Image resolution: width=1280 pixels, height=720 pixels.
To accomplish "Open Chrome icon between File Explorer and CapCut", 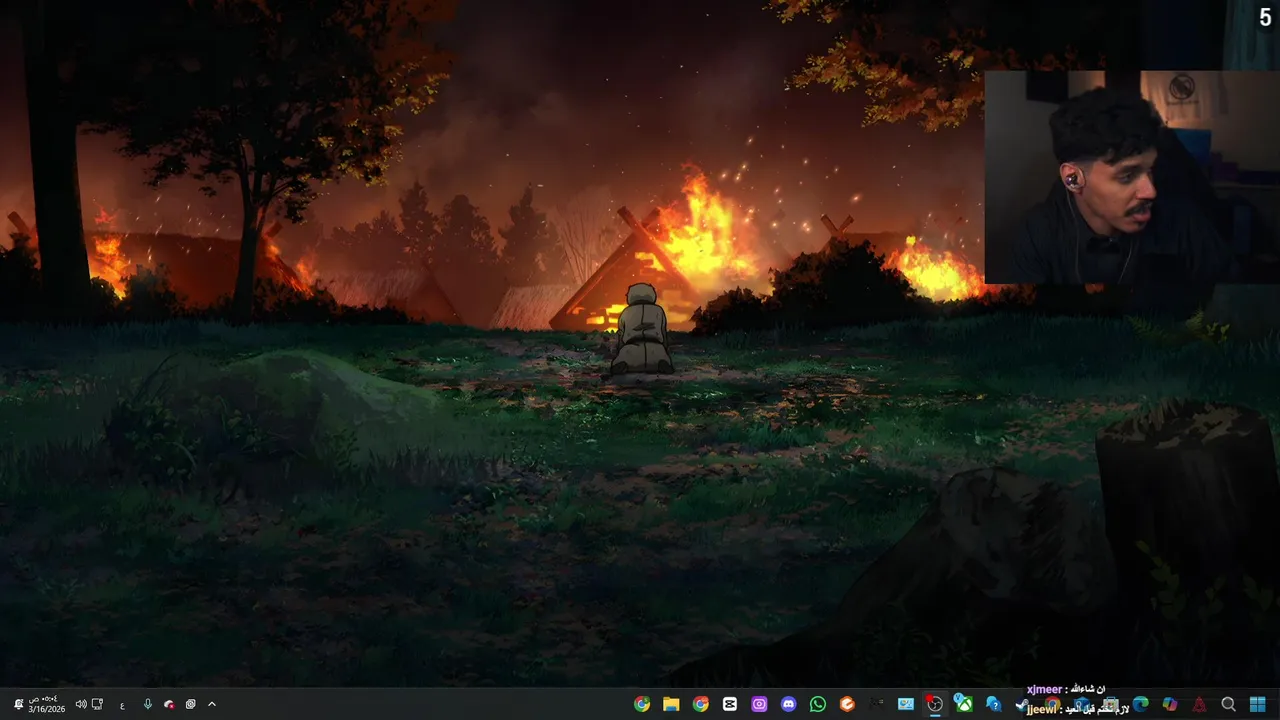I will 701,704.
